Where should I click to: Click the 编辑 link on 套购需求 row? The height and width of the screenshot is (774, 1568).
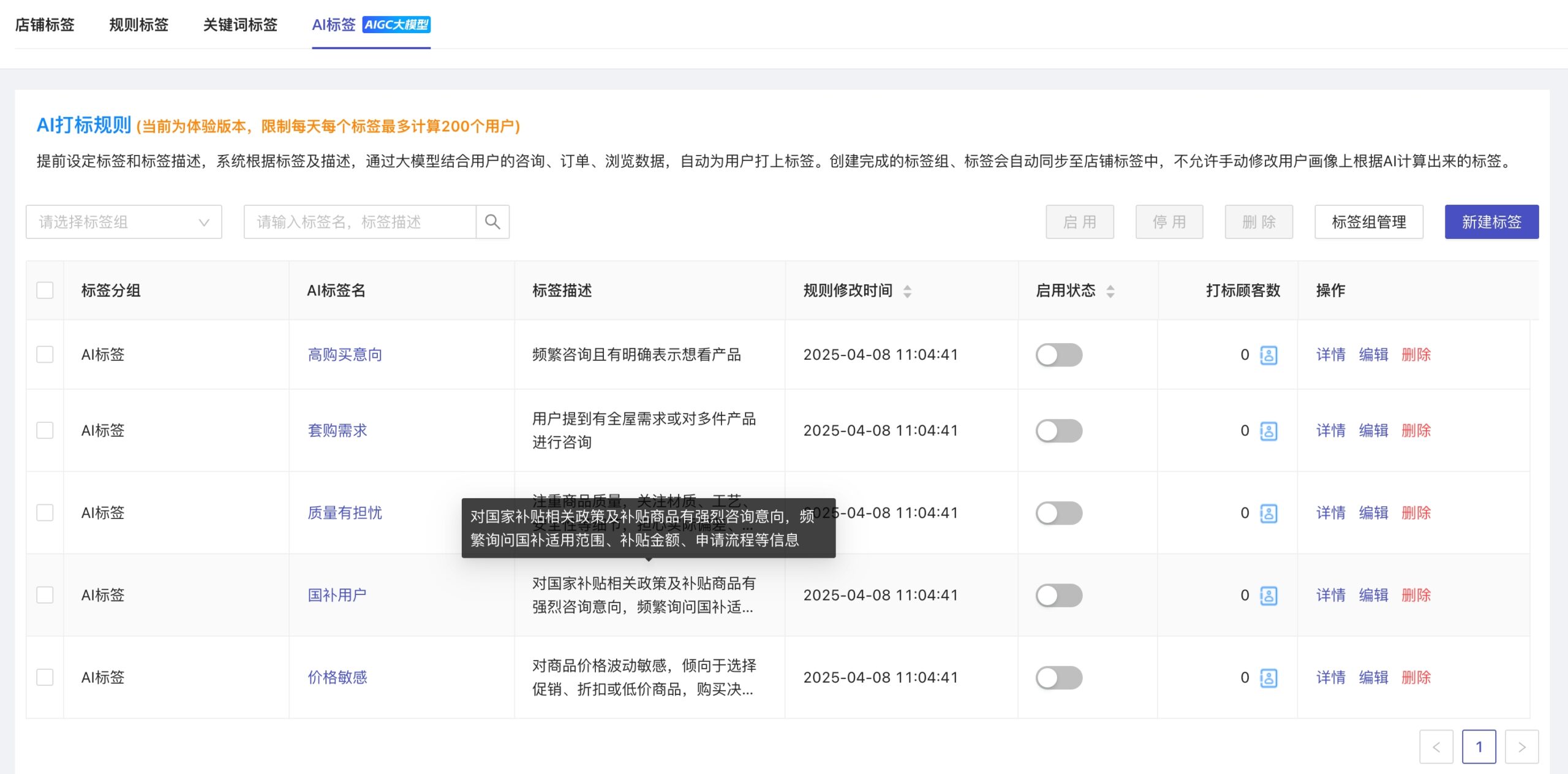click(x=1373, y=430)
